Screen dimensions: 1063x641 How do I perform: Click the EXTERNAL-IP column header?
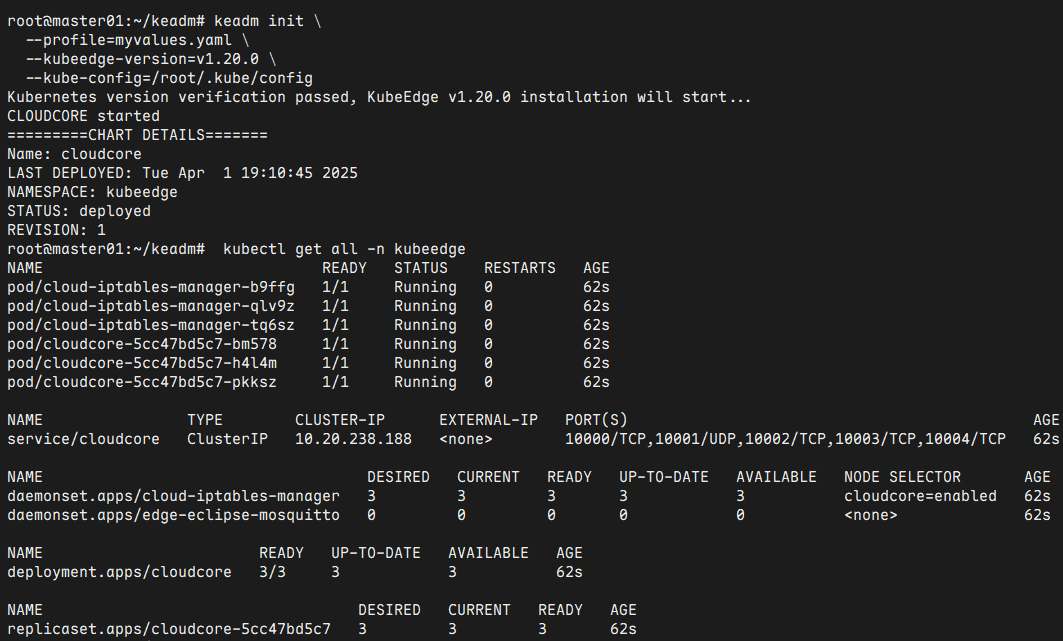click(x=488, y=420)
